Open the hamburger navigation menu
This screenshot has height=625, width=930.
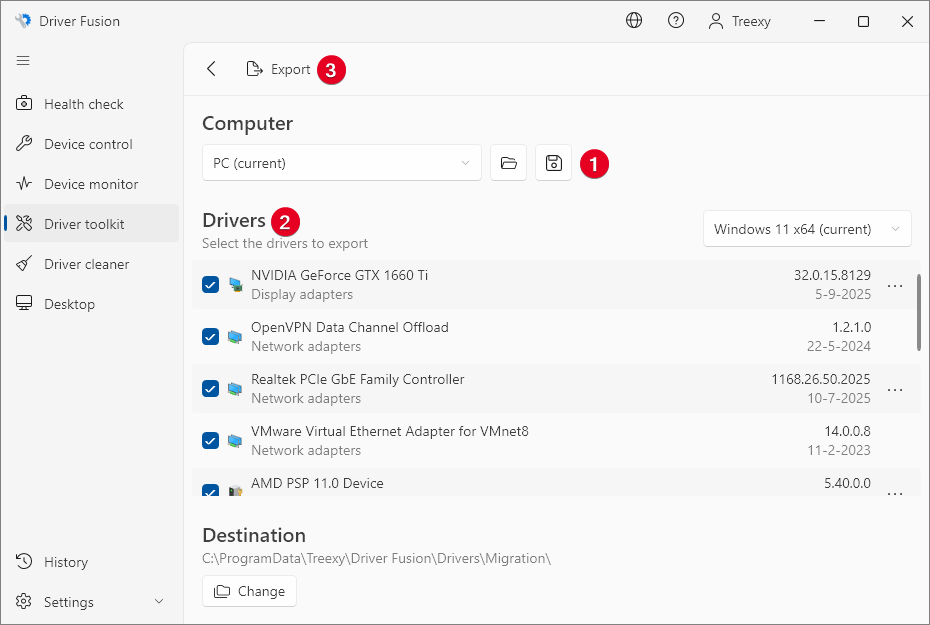[x=23, y=60]
